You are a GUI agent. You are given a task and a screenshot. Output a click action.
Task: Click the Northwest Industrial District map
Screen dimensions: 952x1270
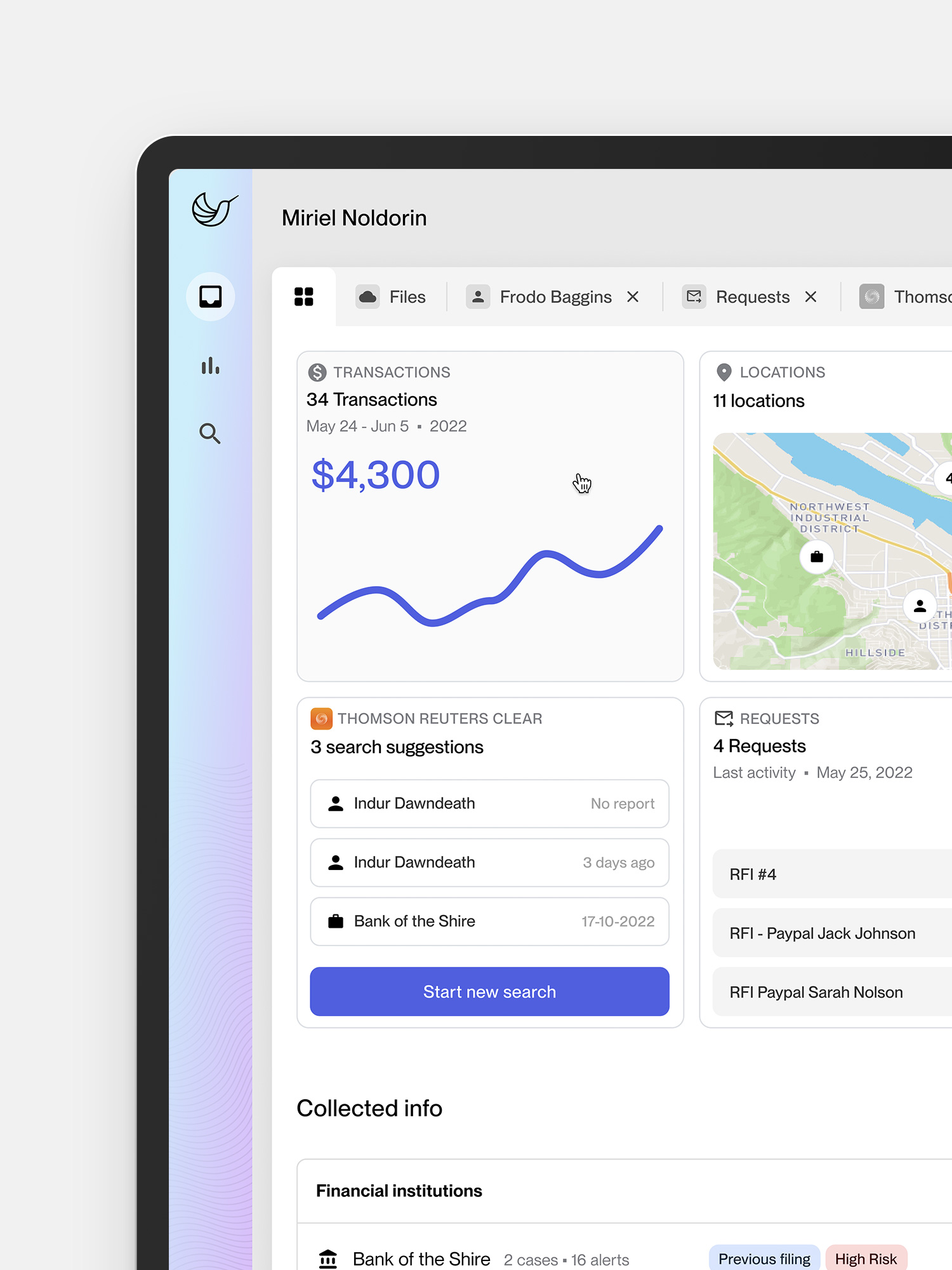[x=832, y=551]
